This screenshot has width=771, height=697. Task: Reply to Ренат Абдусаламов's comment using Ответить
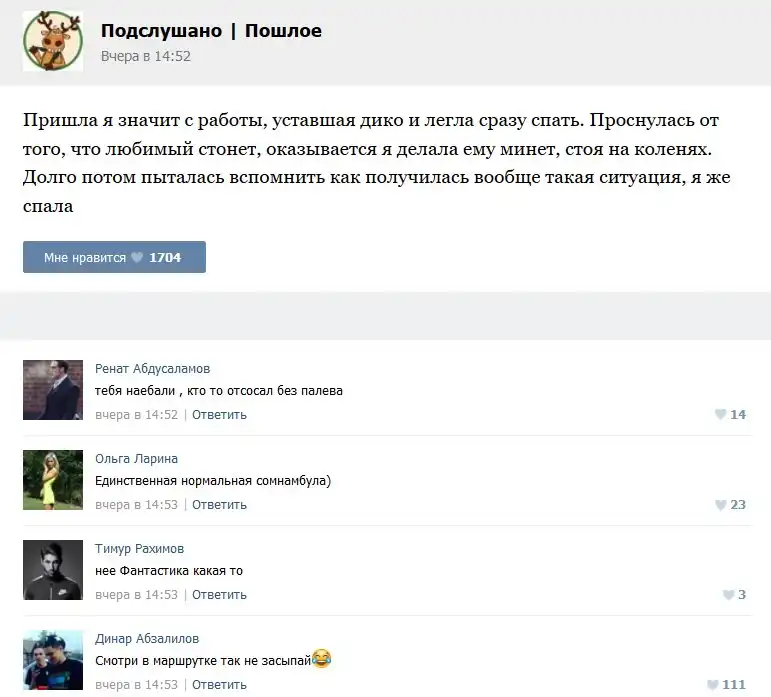(219, 415)
